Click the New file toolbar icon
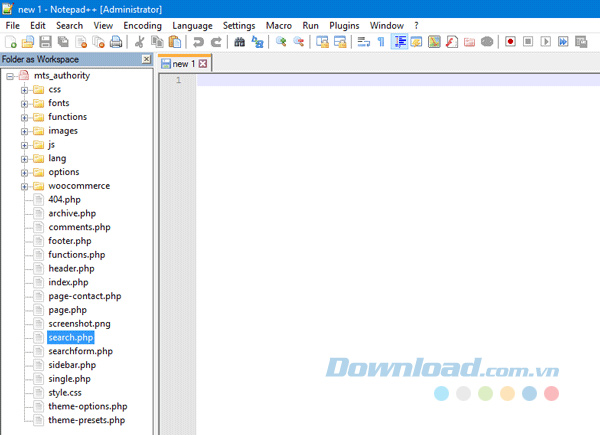This screenshot has width=600, height=435. [10, 42]
